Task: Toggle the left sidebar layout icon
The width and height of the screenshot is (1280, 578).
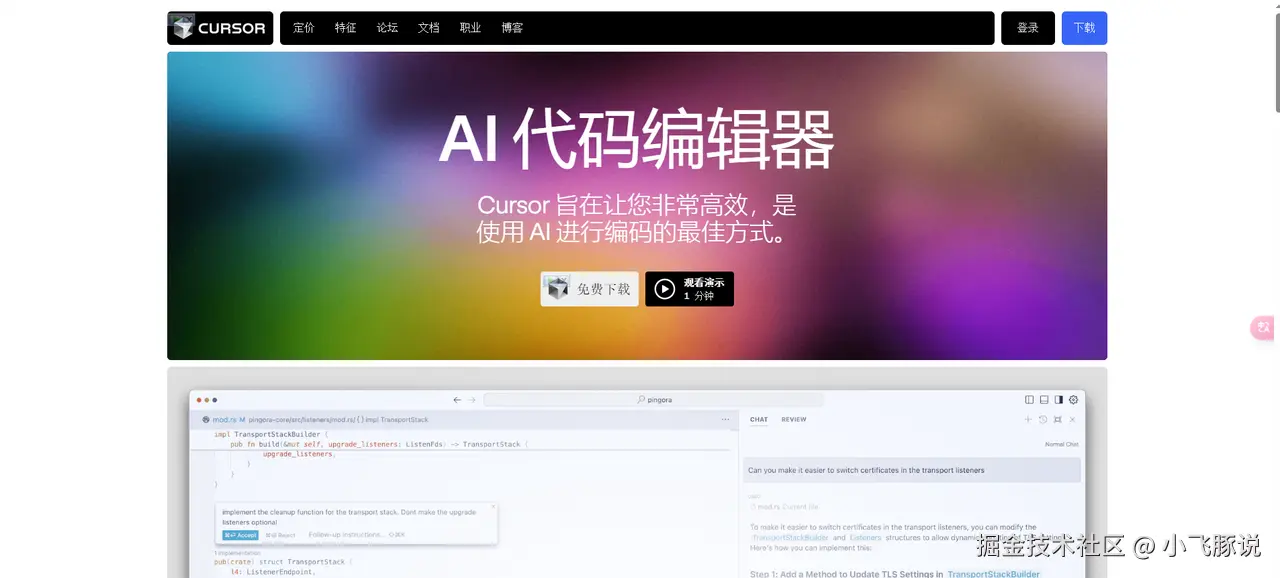Action: (x=1030, y=400)
